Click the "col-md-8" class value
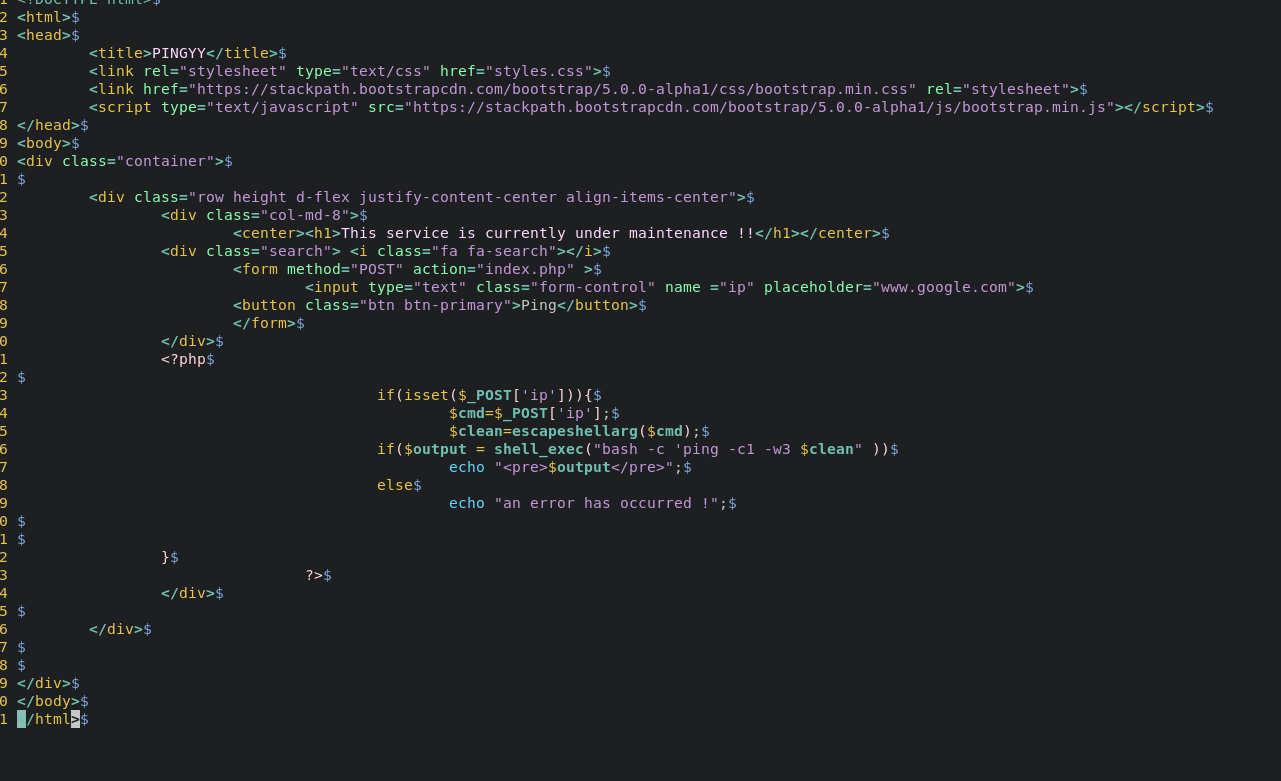The height and width of the screenshot is (781, 1281). pos(305,215)
